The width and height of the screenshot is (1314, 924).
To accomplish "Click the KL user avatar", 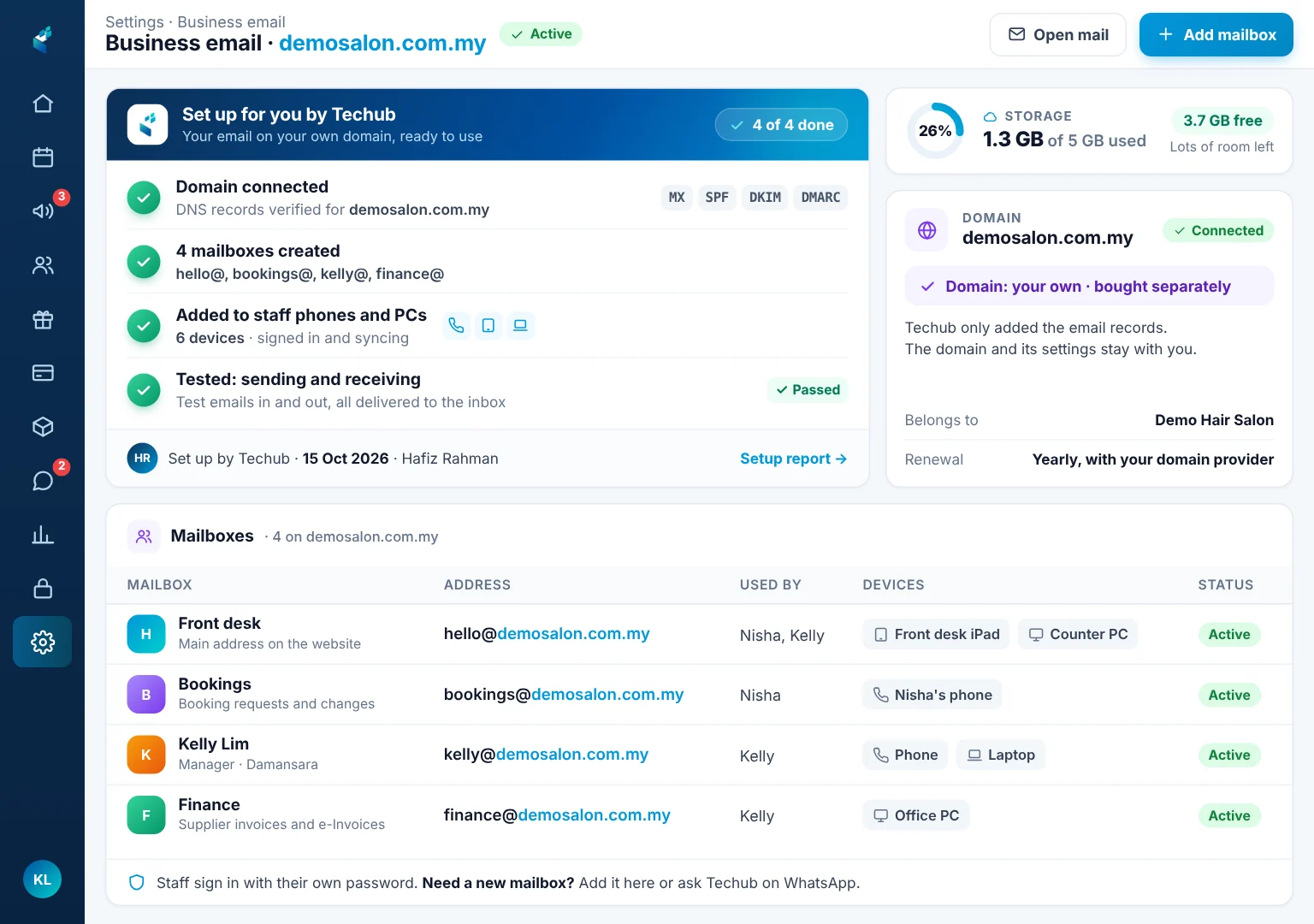I will point(42,880).
